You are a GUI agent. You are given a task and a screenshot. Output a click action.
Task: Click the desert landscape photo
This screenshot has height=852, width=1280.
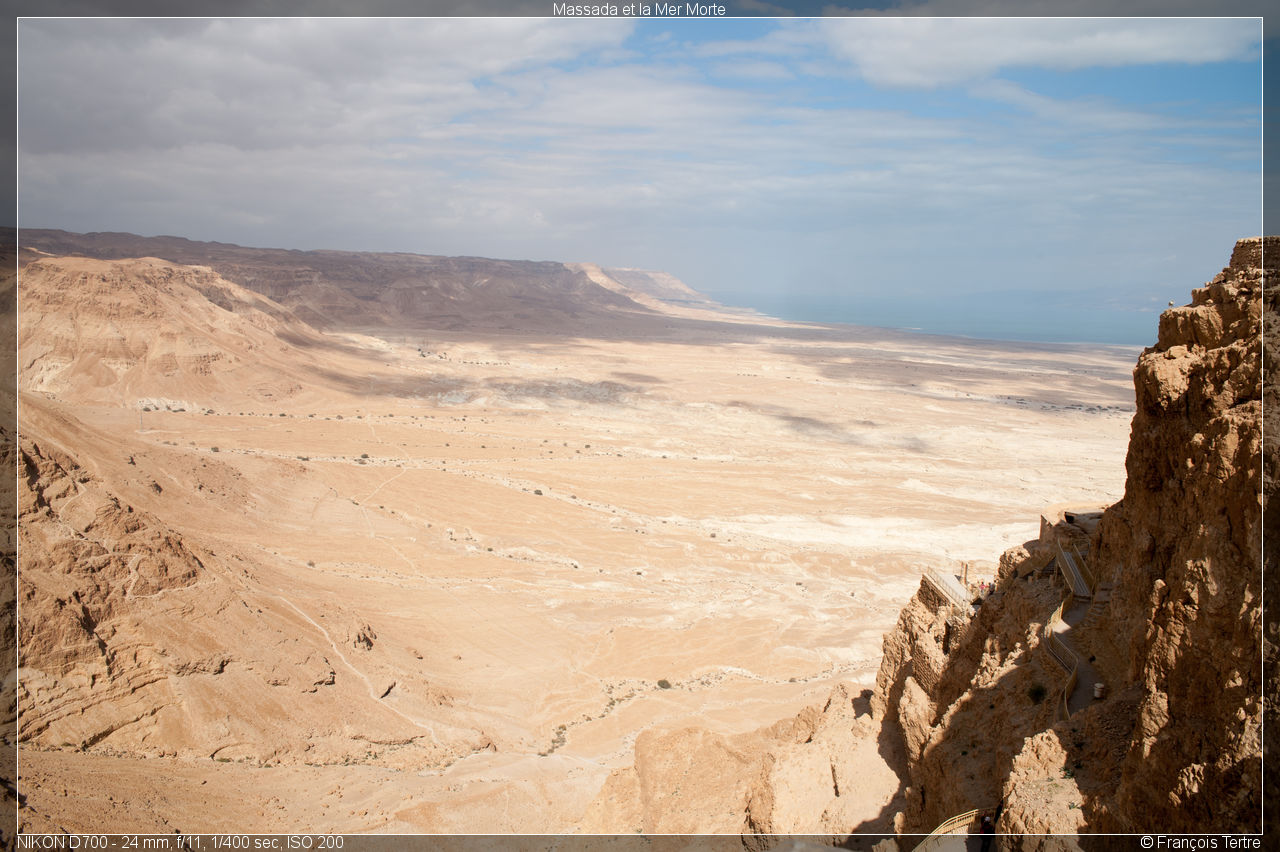coord(640,426)
